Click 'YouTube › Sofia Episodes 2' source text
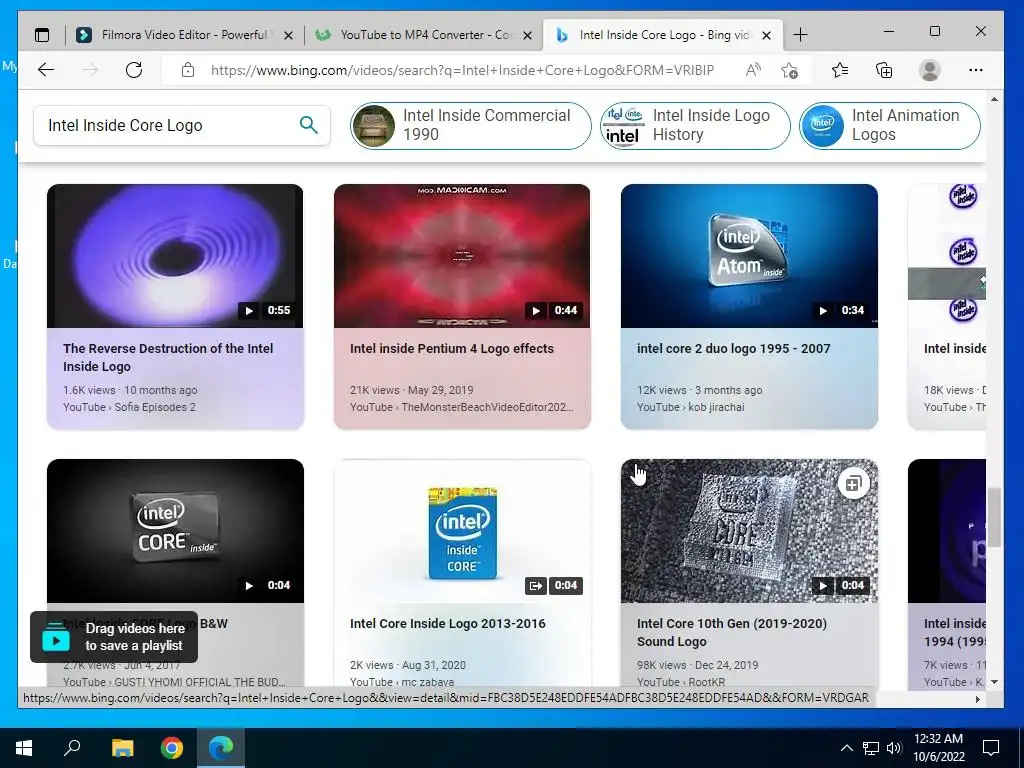1024x768 pixels. [129, 407]
